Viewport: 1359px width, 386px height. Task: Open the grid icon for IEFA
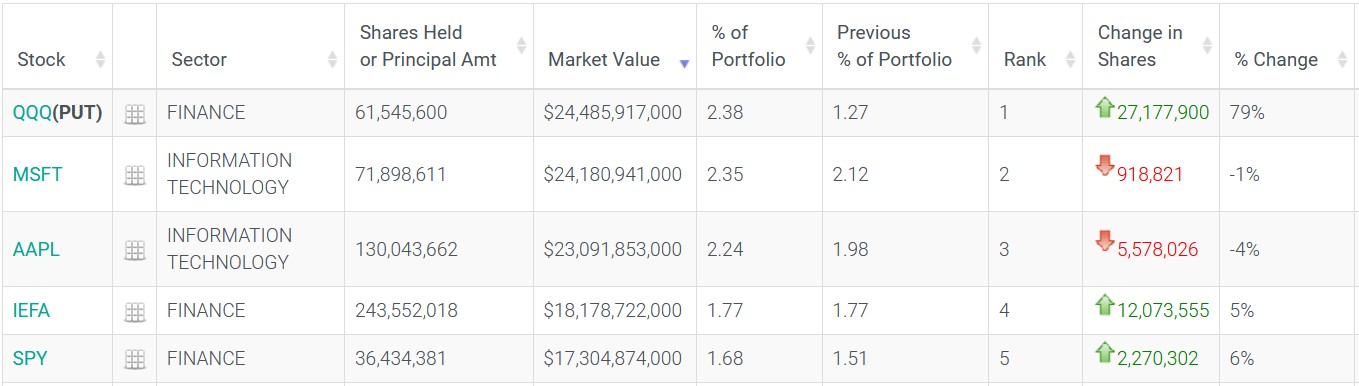coord(134,313)
